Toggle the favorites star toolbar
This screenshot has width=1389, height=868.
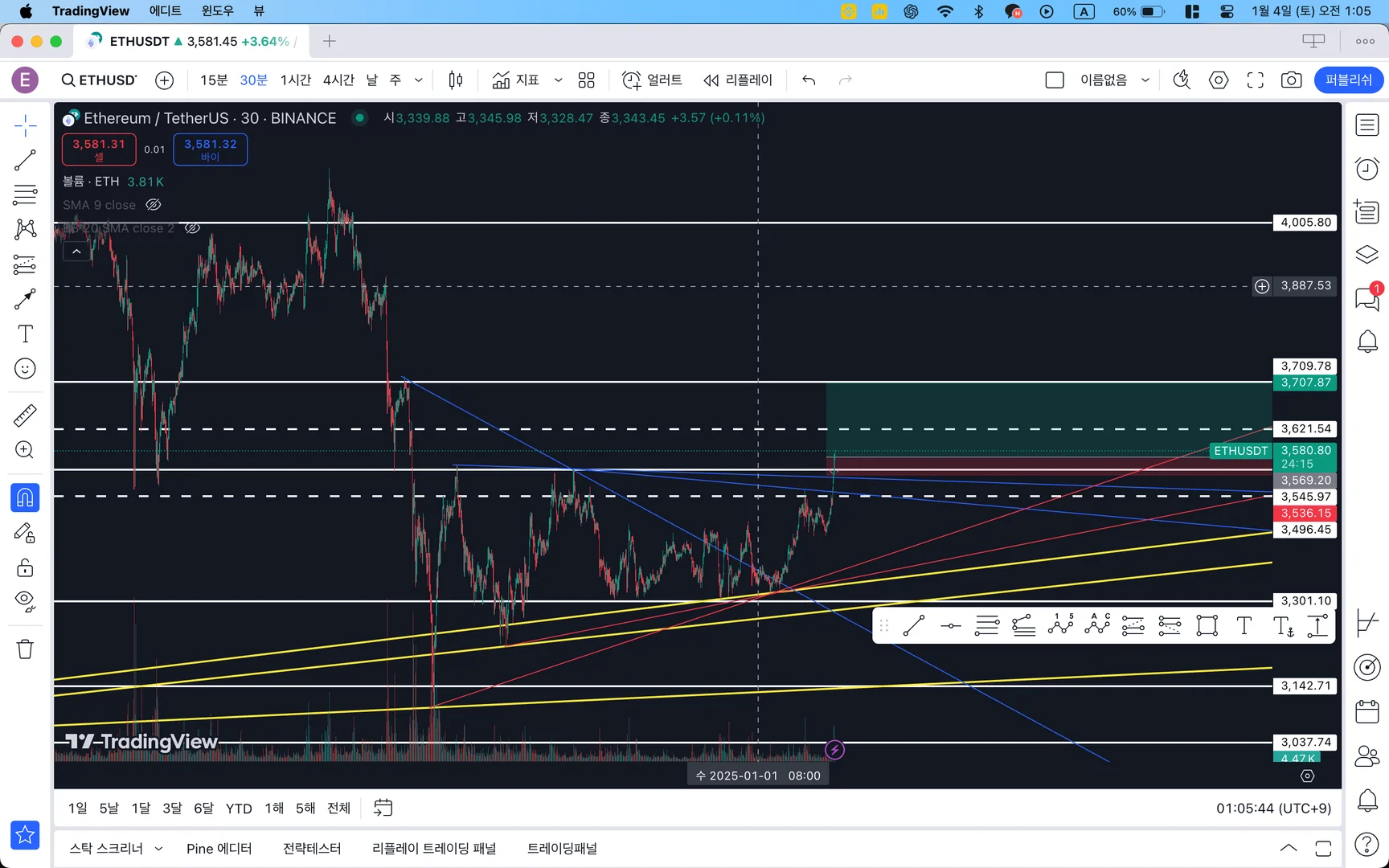coord(25,835)
